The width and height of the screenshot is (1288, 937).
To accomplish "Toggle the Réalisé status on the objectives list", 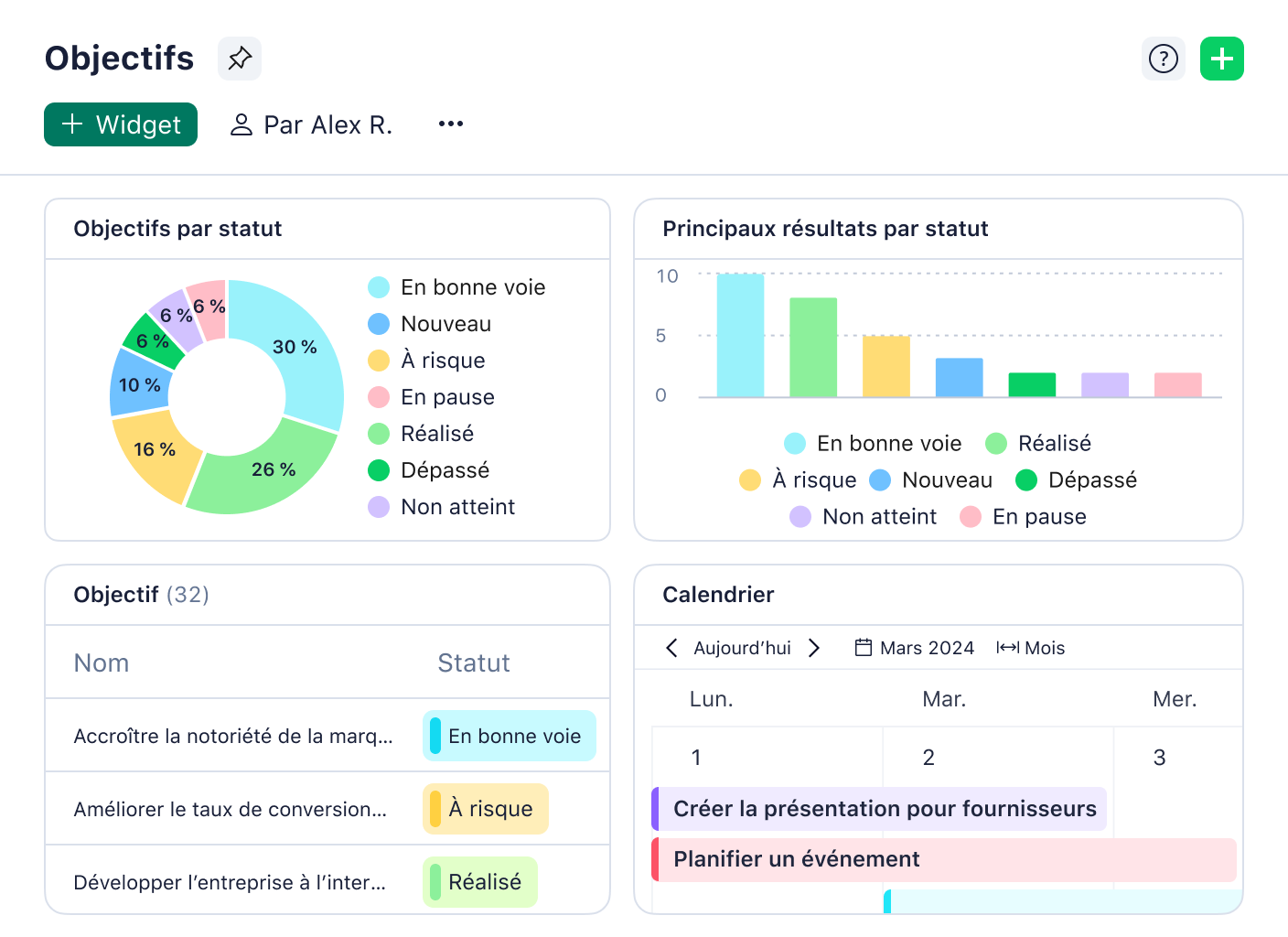I will click(x=479, y=881).
